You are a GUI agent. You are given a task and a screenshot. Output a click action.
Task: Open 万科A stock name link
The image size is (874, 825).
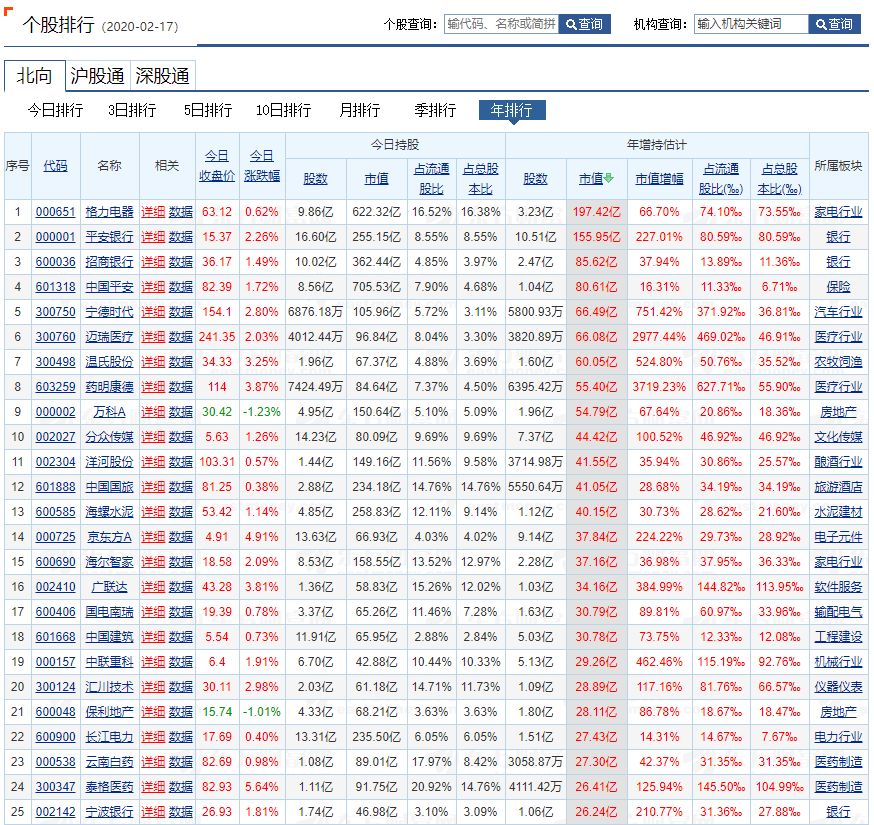point(109,412)
